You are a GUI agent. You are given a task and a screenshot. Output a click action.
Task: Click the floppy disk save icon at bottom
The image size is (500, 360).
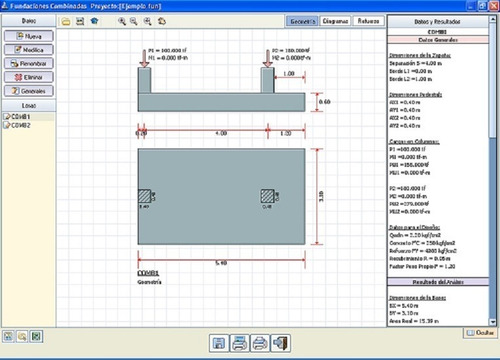(x=219, y=343)
